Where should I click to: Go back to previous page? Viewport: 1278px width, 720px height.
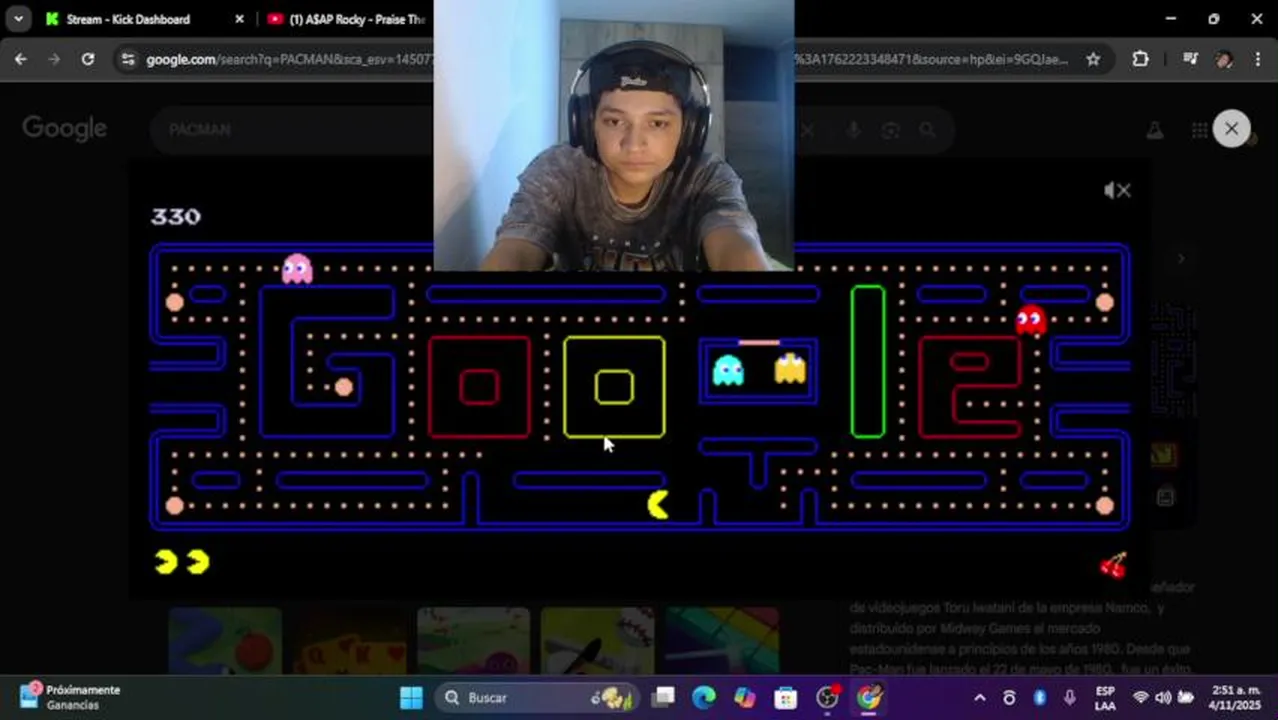tap(21, 59)
